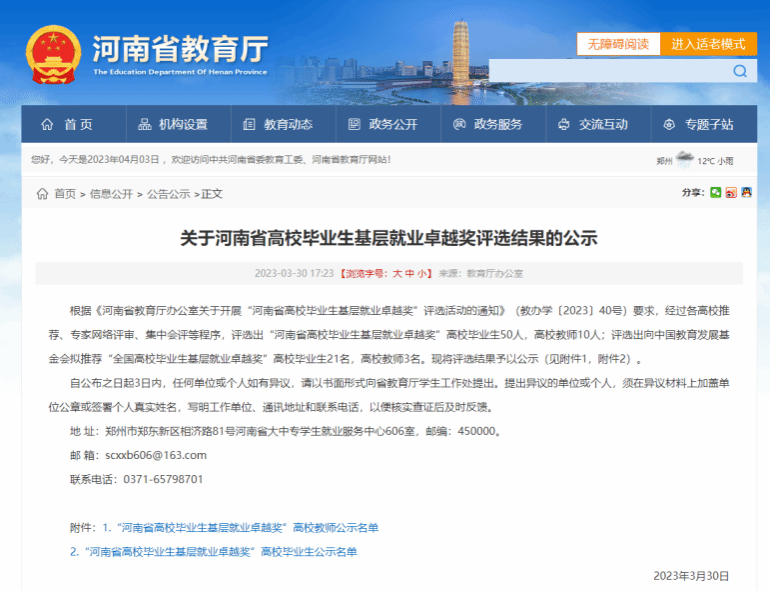This screenshot has height=591, width=770.
Task: Share the article to Weibo
Action: [731, 193]
